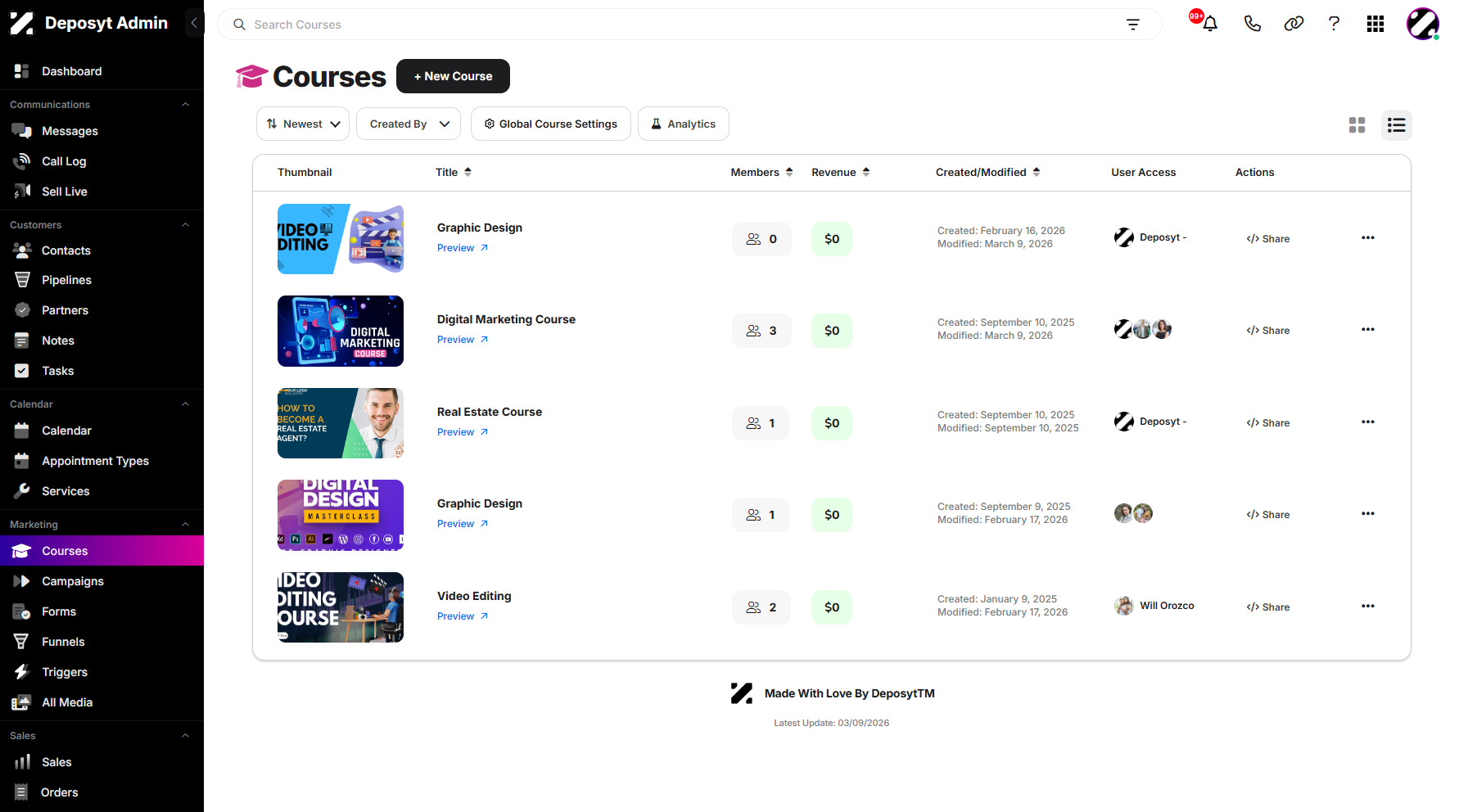Open the Newest sort dropdown

(x=303, y=124)
